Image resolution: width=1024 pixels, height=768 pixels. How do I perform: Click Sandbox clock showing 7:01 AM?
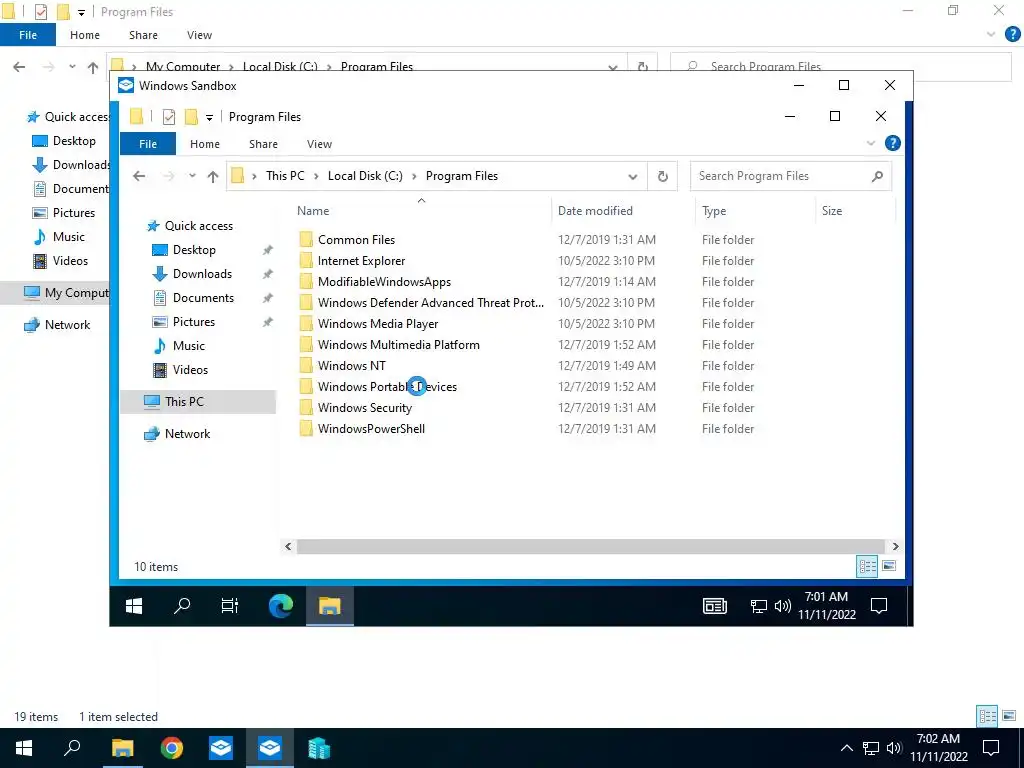(826, 605)
